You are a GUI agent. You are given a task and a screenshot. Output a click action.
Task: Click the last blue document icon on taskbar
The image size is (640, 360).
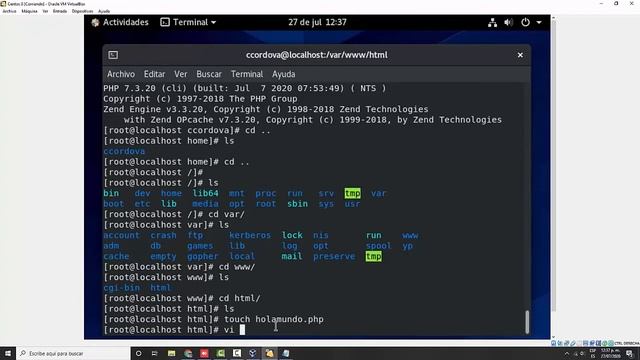[286, 353]
